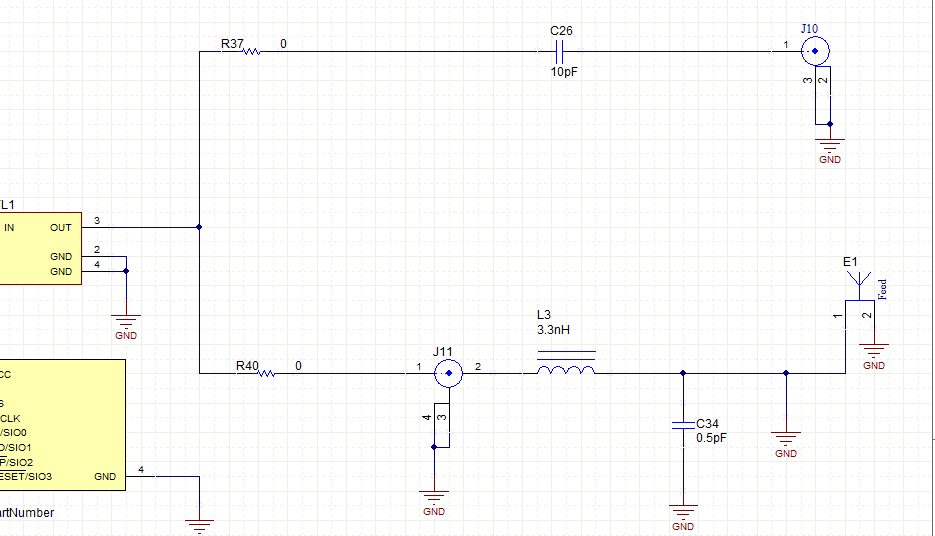This screenshot has height=536, width=935.
Task: Select GND symbol below J10
Action: pos(829,147)
